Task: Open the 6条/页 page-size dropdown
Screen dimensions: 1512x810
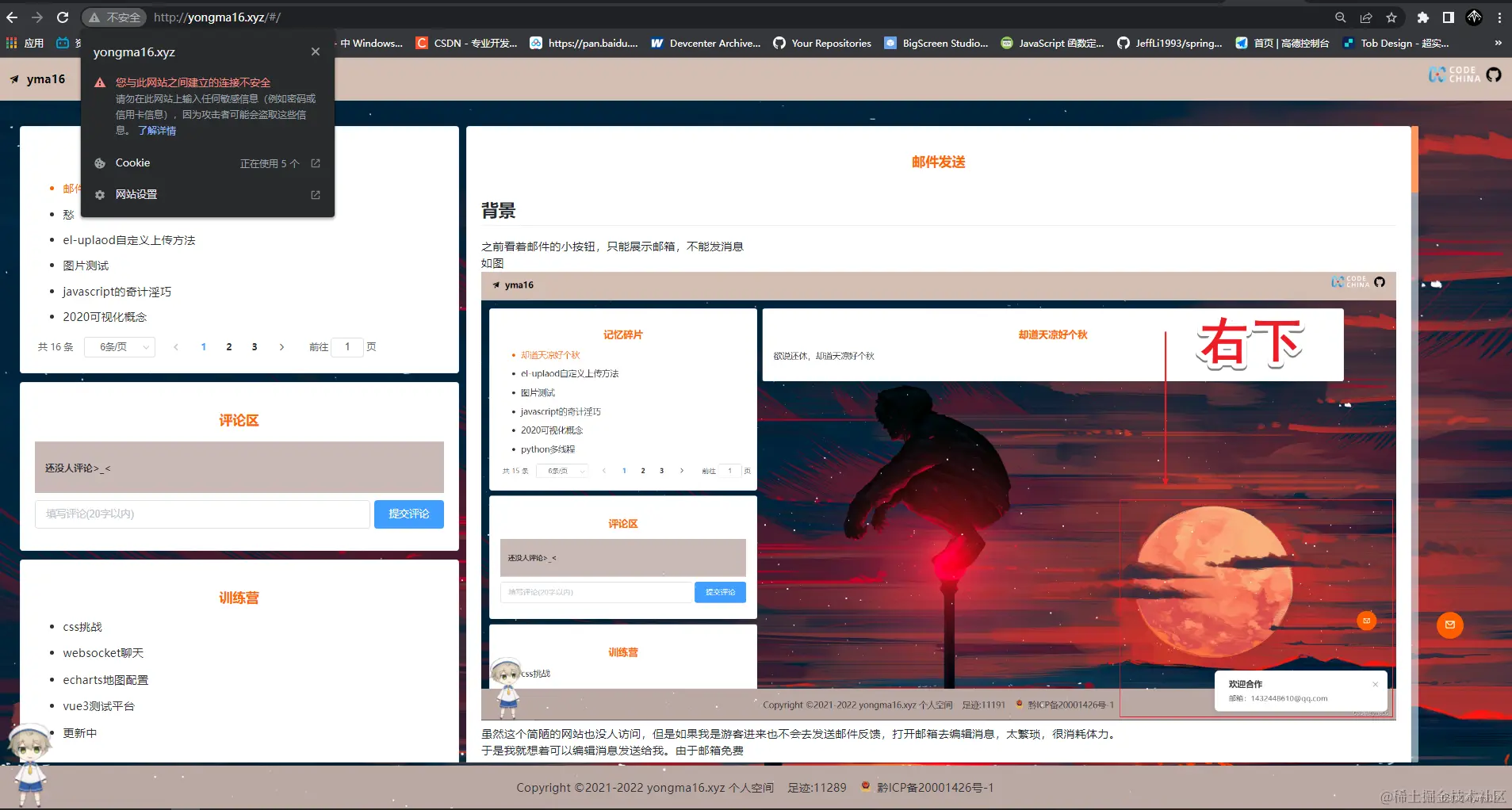Action: 119,347
